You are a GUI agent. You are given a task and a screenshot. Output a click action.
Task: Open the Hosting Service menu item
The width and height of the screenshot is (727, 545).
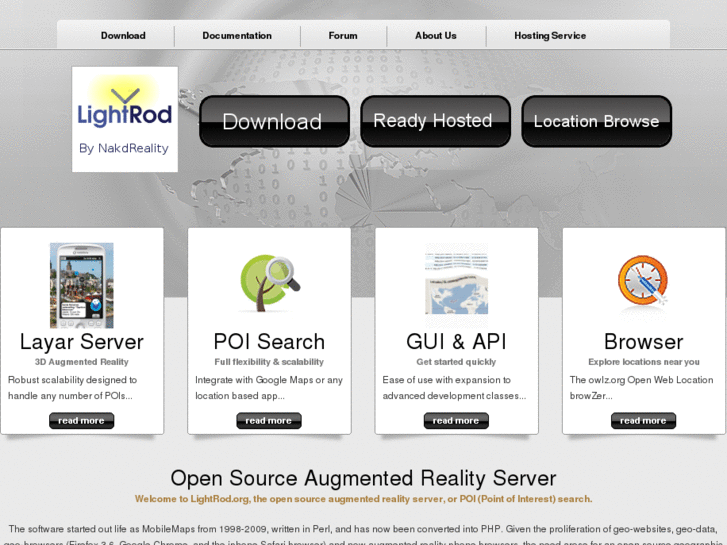pos(550,36)
